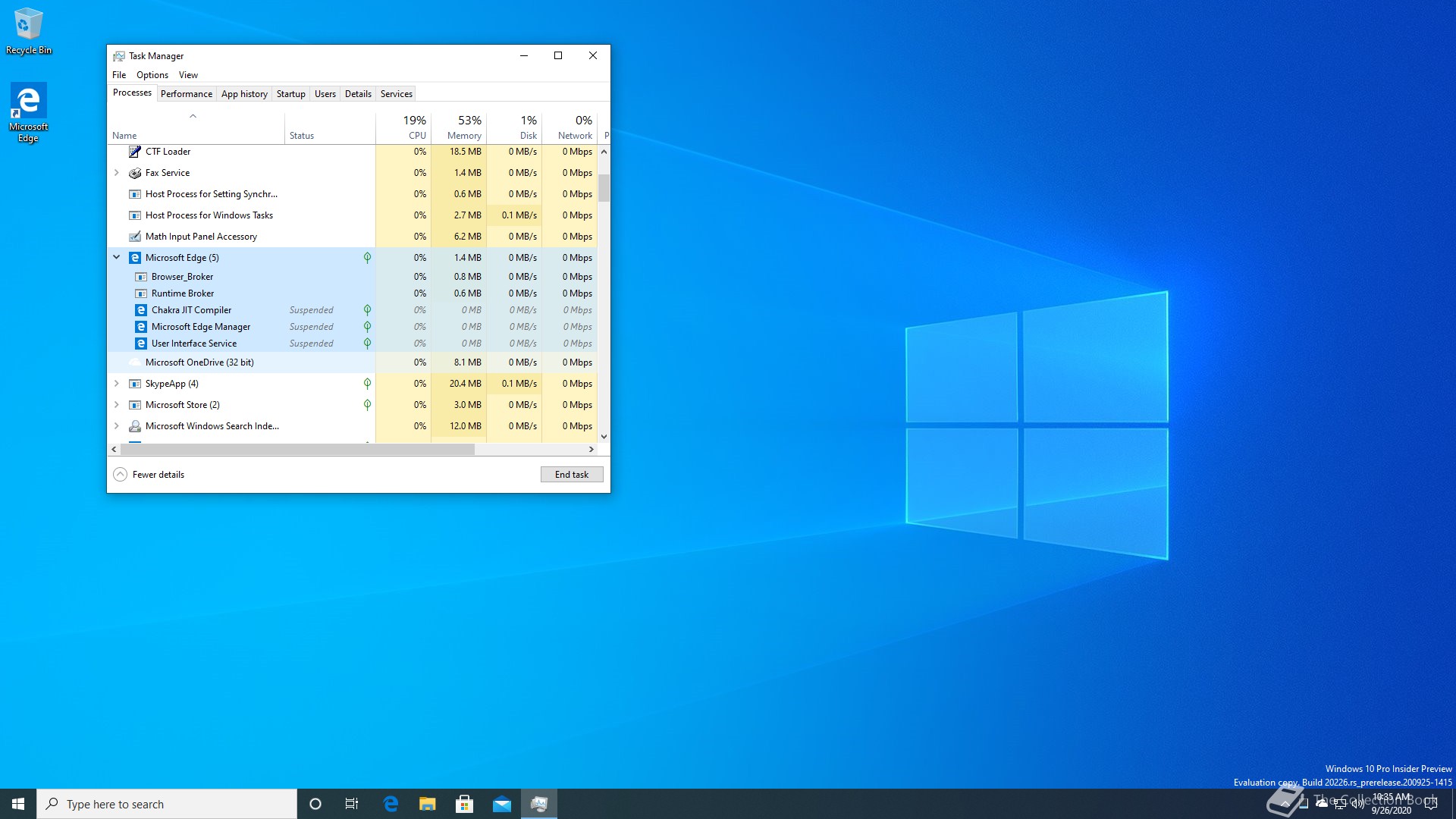Sort processes by Network column
Screen dimensions: 1456x819
pos(570,128)
